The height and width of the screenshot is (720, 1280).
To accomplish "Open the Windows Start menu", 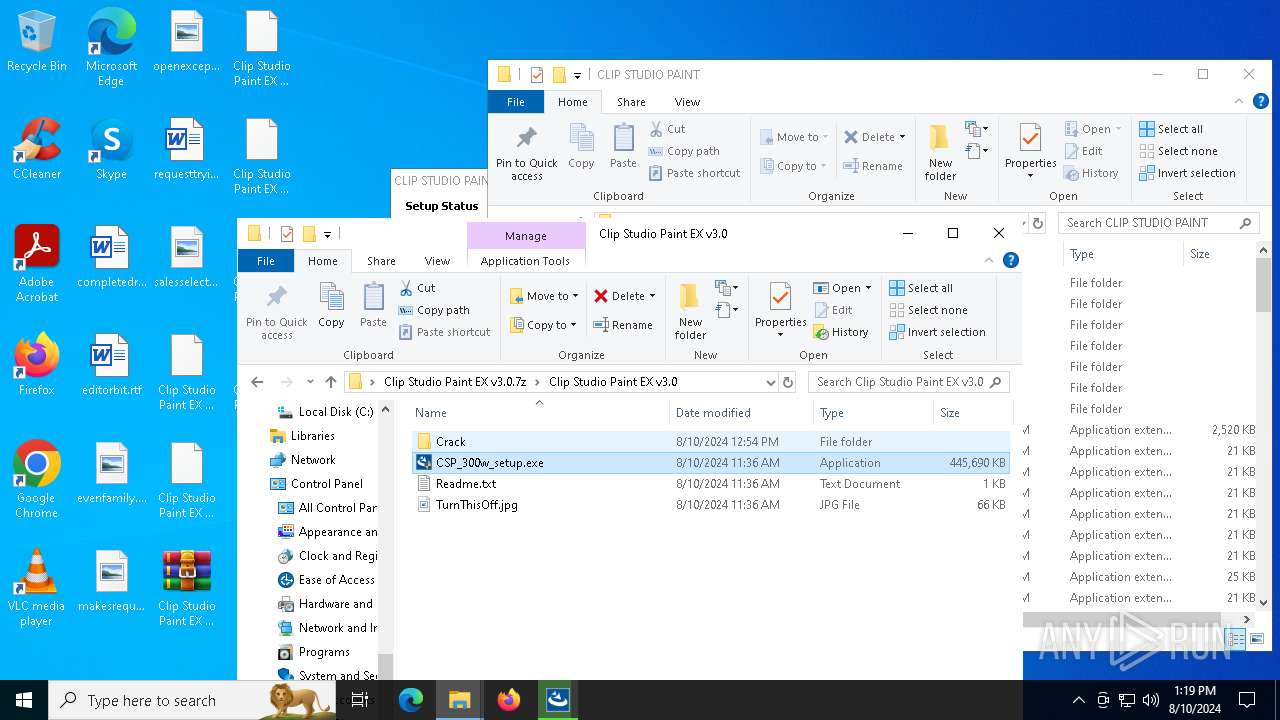I will (24, 700).
